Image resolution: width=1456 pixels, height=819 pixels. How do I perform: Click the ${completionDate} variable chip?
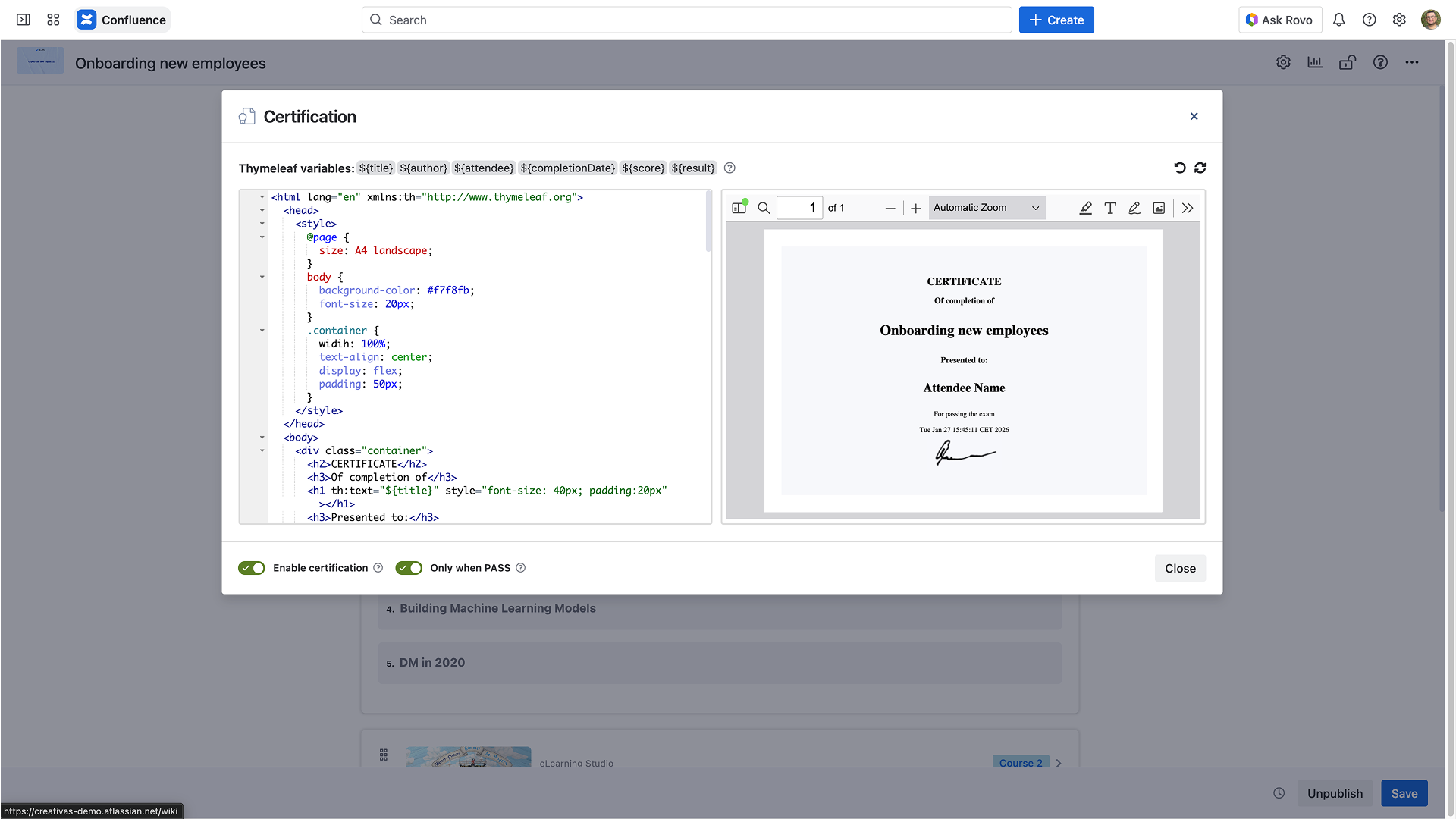pos(567,168)
